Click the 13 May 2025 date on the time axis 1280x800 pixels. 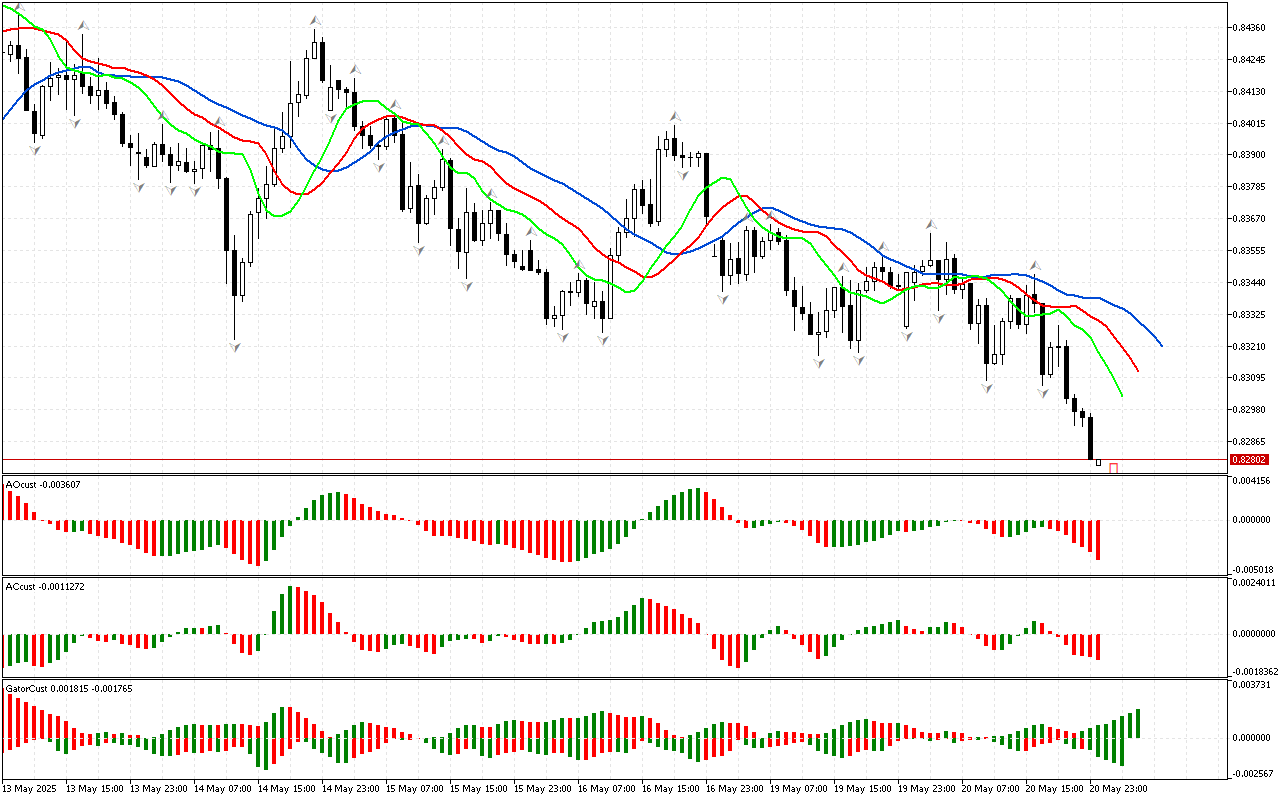(29, 788)
